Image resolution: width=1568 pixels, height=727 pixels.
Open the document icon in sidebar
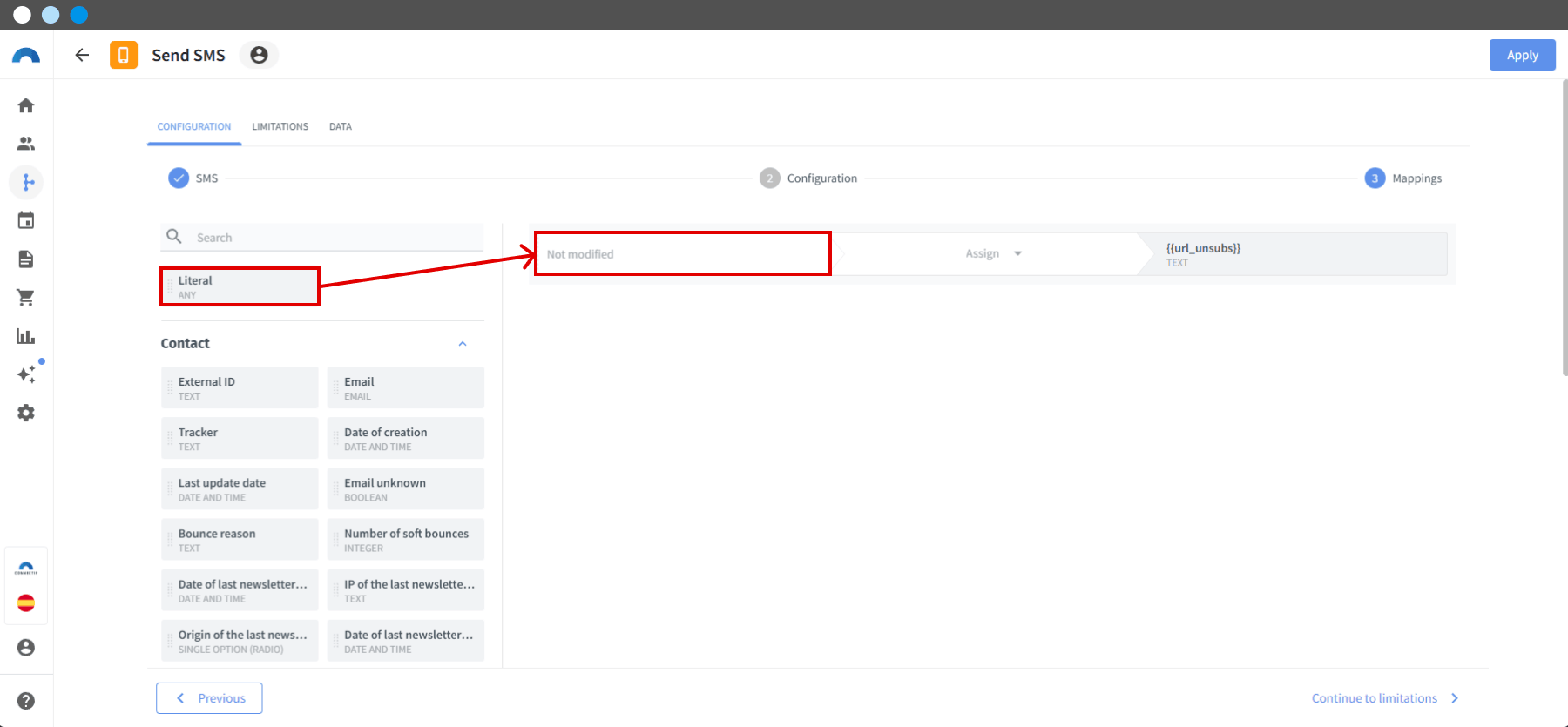click(x=26, y=259)
